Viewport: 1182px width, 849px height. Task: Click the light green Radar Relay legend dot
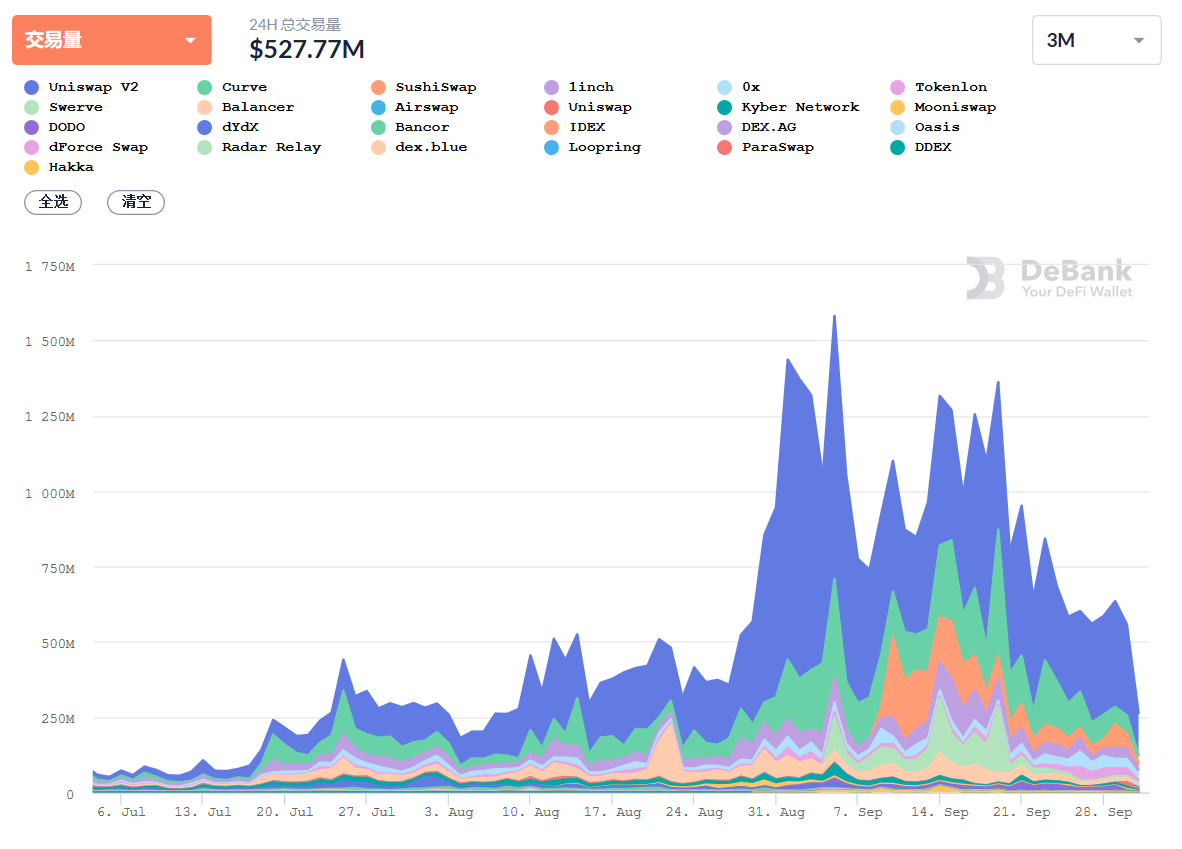pos(204,147)
